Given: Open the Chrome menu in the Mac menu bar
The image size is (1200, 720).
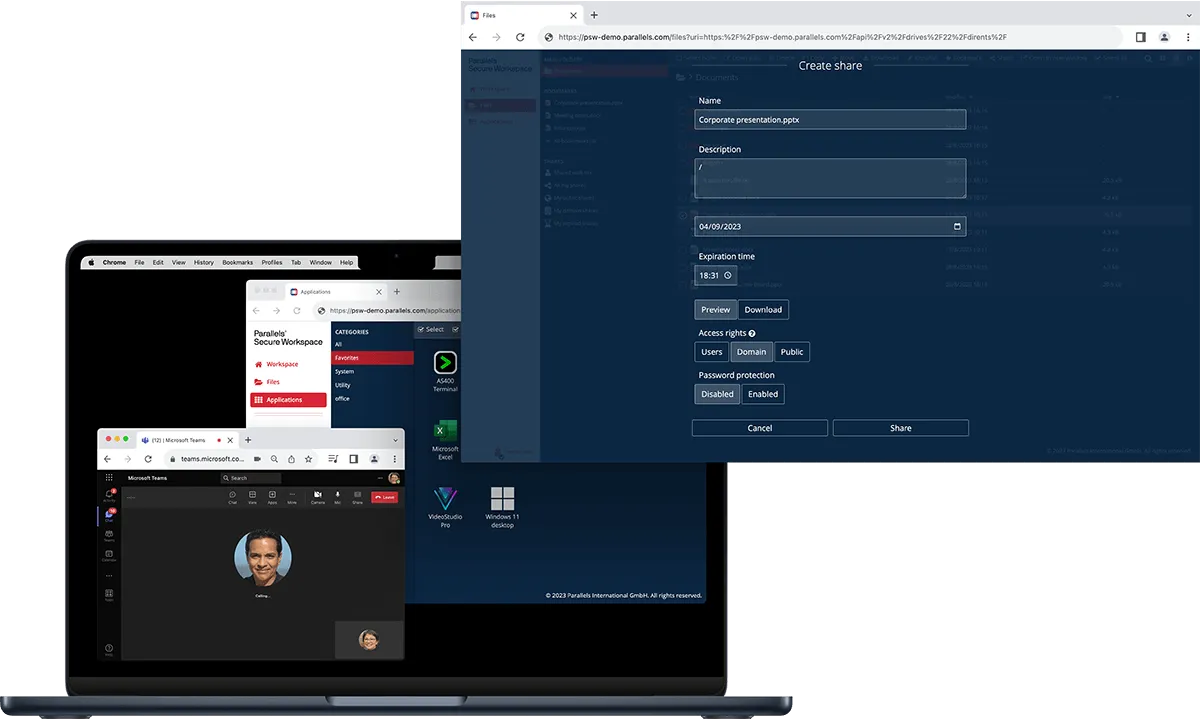Looking at the screenshot, I should tap(115, 262).
